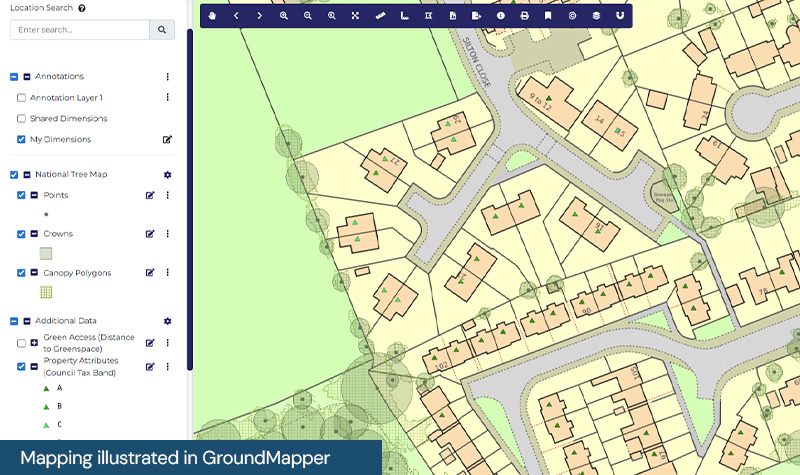The image size is (800, 475).
Task: Click the Crowns legend colour swatch
Action: tap(46, 253)
